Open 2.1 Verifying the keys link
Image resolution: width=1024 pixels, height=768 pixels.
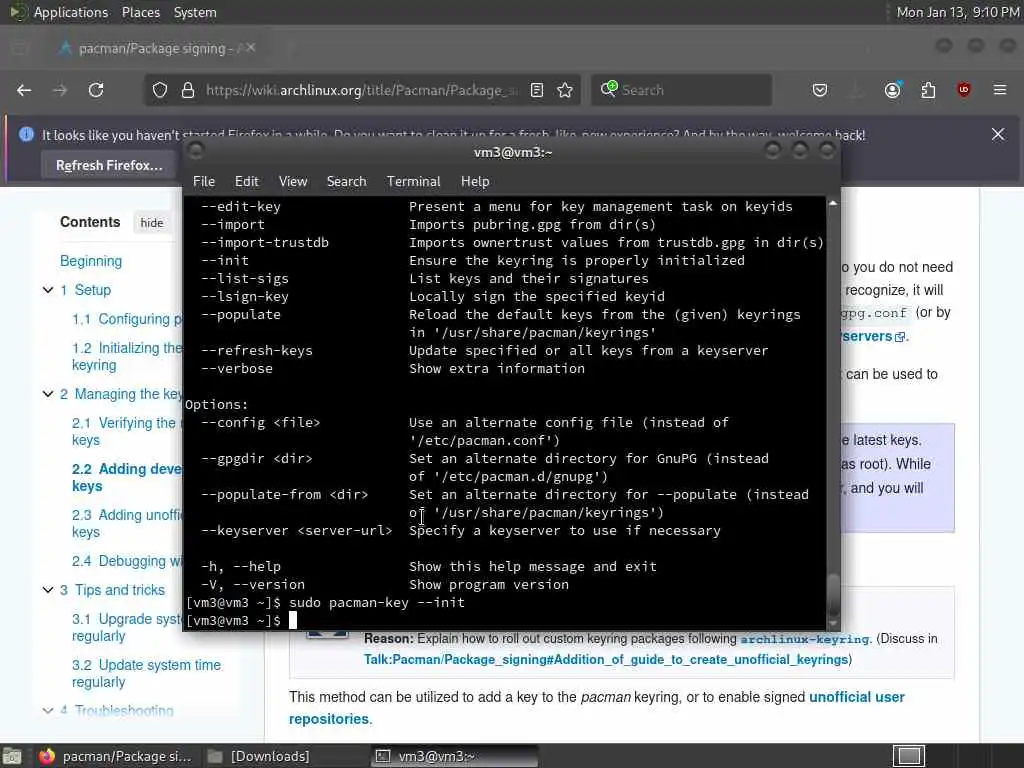127,432
